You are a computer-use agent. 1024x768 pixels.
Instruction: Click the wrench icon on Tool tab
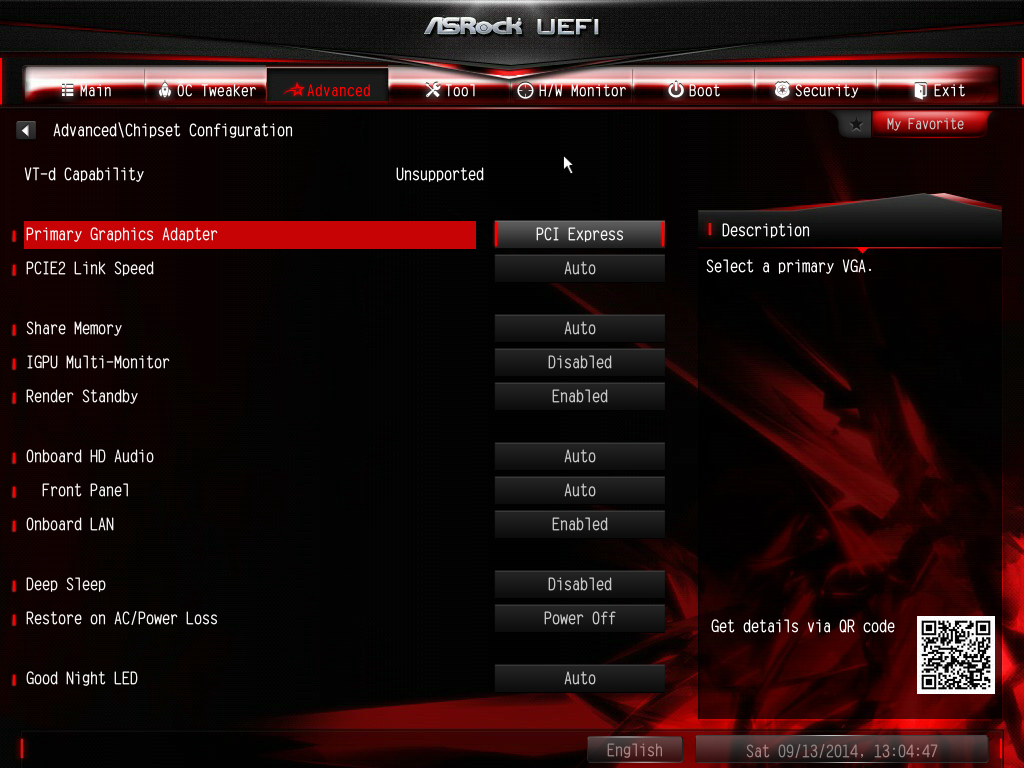point(432,90)
